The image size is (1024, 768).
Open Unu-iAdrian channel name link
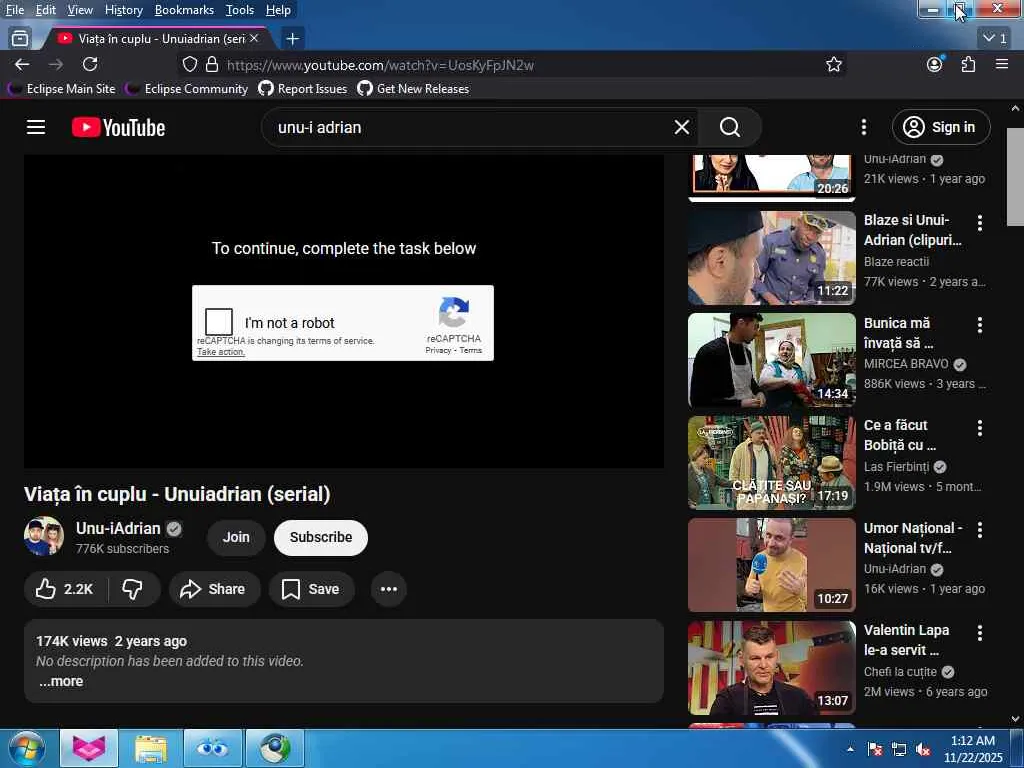[x=118, y=528]
